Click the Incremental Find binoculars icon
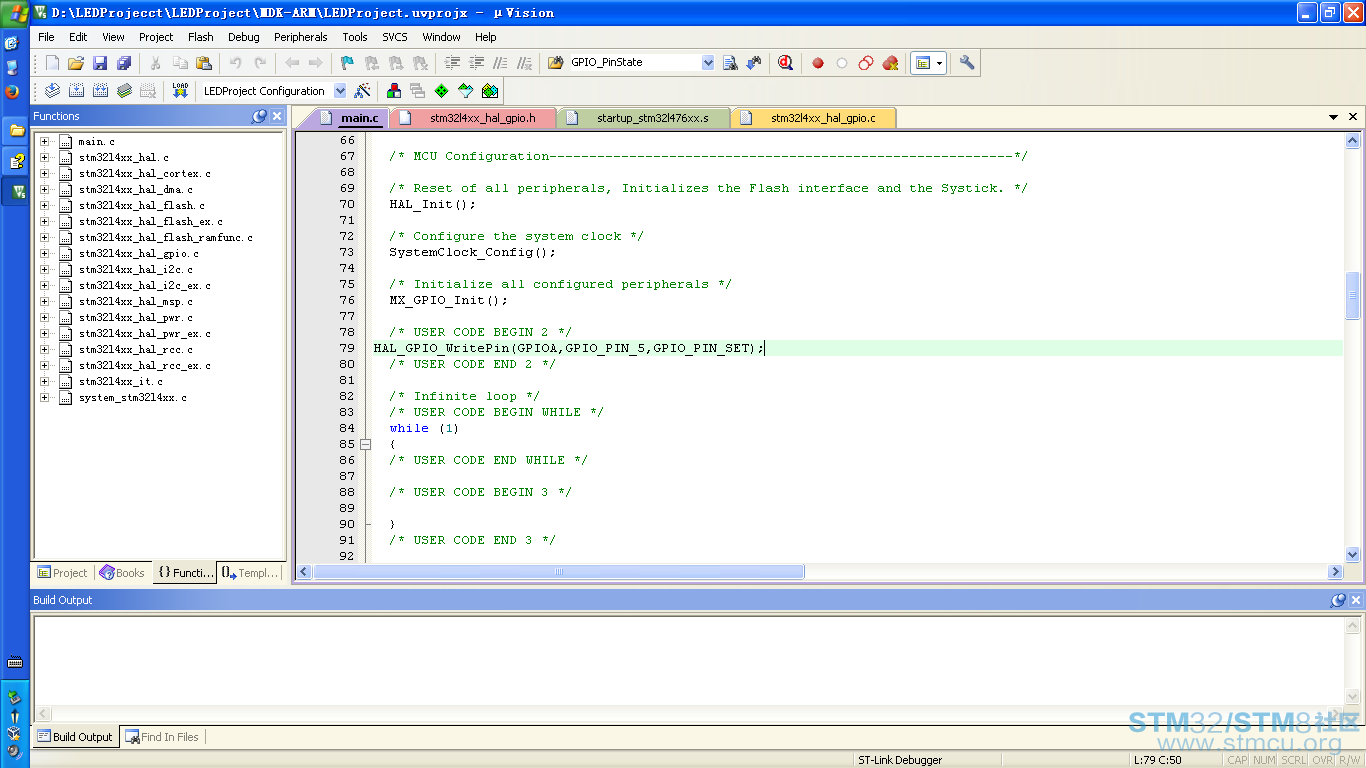Image resolution: width=1366 pixels, height=768 pixels. [754, 63]
